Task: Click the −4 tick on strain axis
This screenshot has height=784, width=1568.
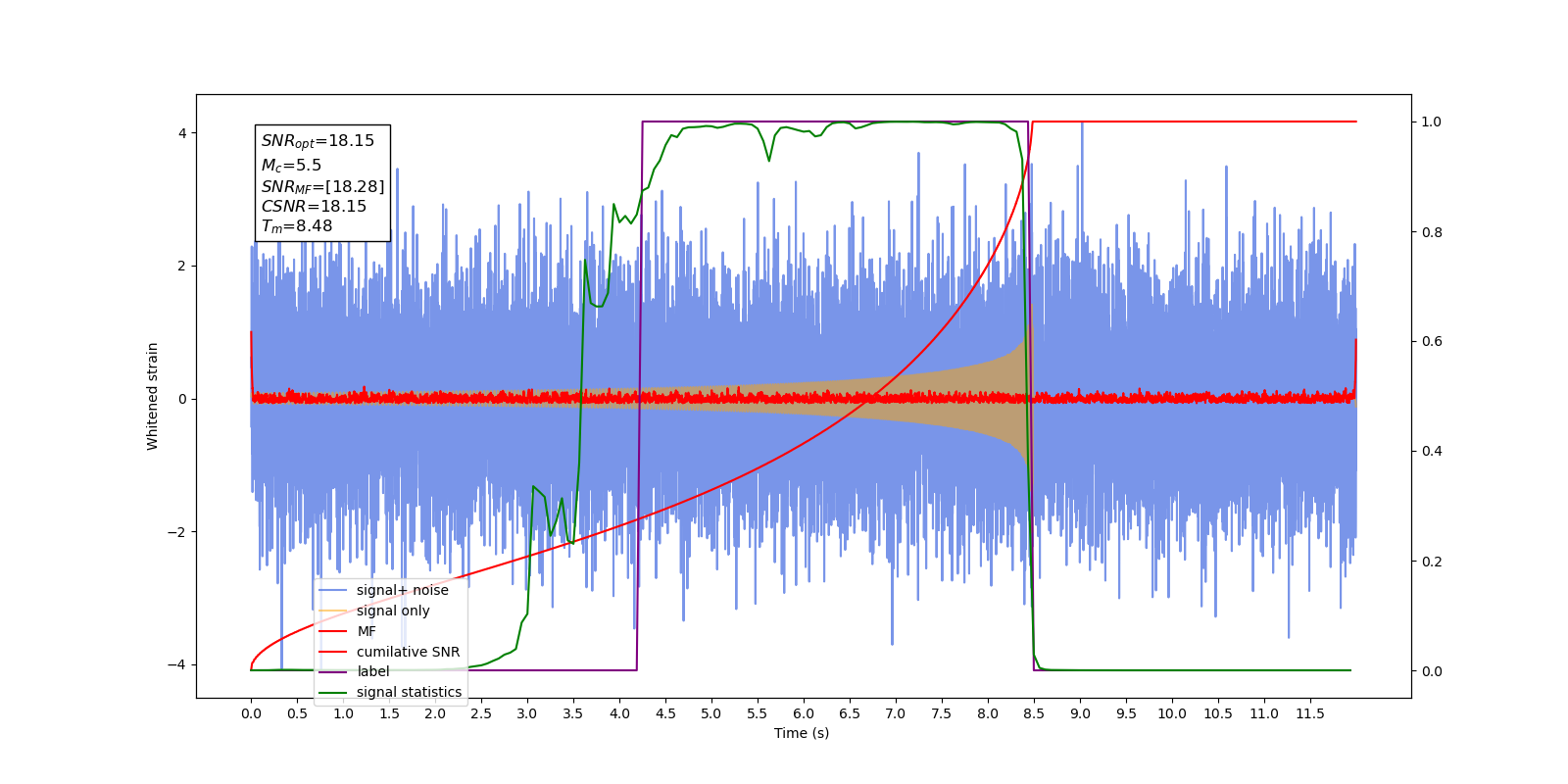Action: point(176,664)
